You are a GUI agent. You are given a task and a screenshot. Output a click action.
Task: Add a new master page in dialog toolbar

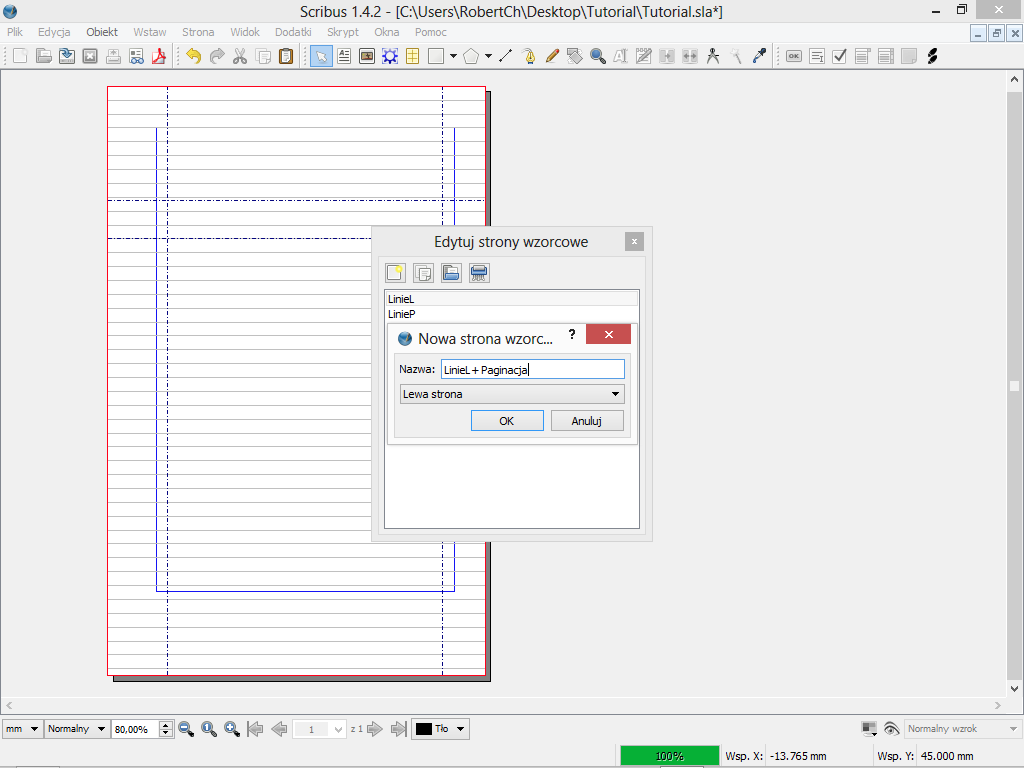pos(395,273)
